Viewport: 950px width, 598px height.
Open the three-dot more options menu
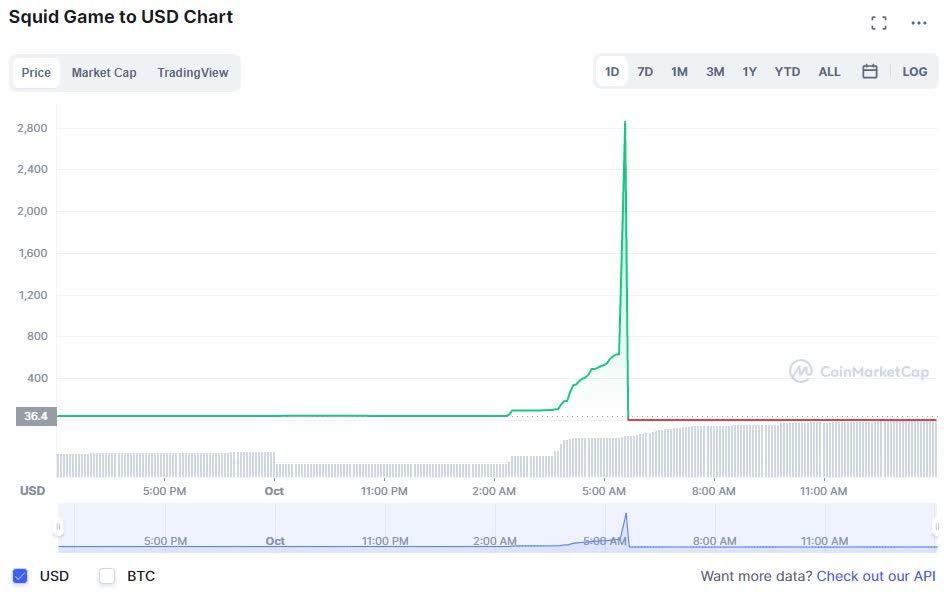pyautogui.click(x=918, y=23)
